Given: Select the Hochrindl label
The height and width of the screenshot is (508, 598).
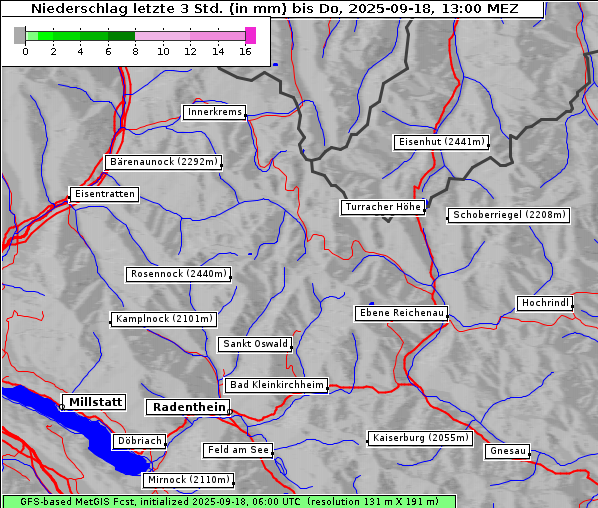Looking at the screenshot, I should pos(545,303).
